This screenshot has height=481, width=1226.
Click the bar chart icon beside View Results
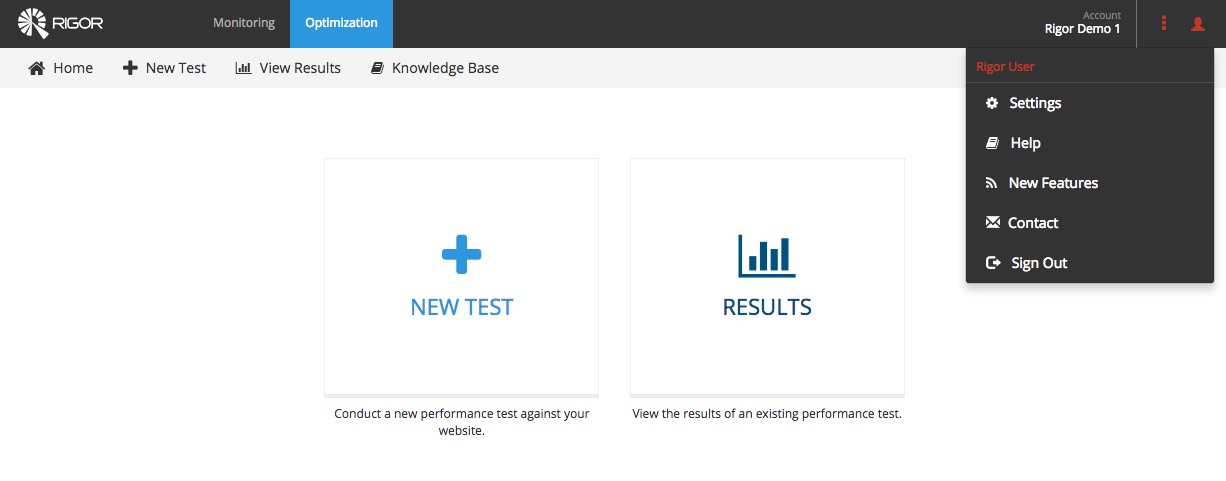[243, 68]
